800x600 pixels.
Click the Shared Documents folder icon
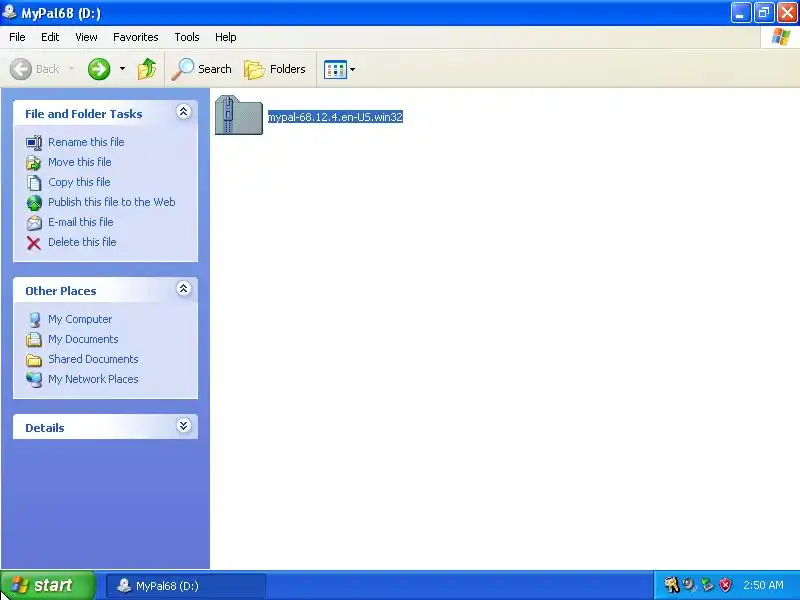(x=34, y=360)
